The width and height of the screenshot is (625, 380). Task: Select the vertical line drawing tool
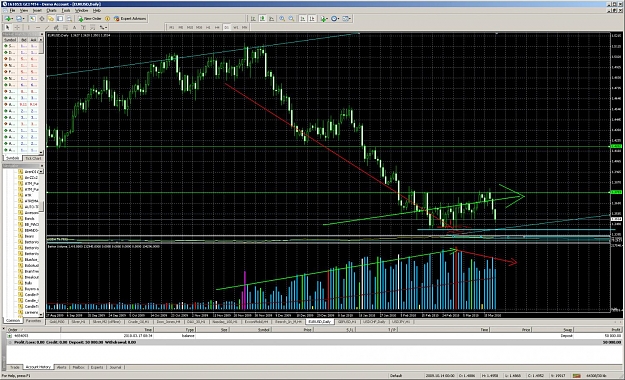click(28, 27)
